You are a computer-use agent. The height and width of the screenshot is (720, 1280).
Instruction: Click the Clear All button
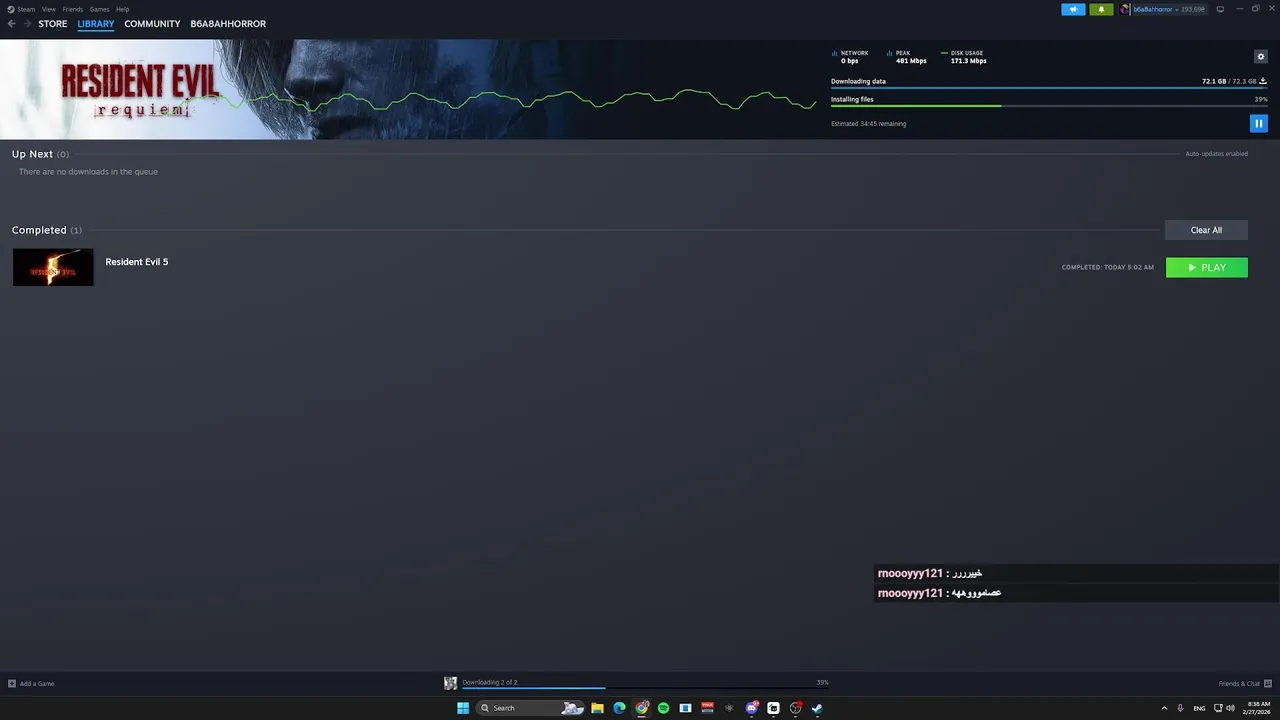tap(1206, 230)
